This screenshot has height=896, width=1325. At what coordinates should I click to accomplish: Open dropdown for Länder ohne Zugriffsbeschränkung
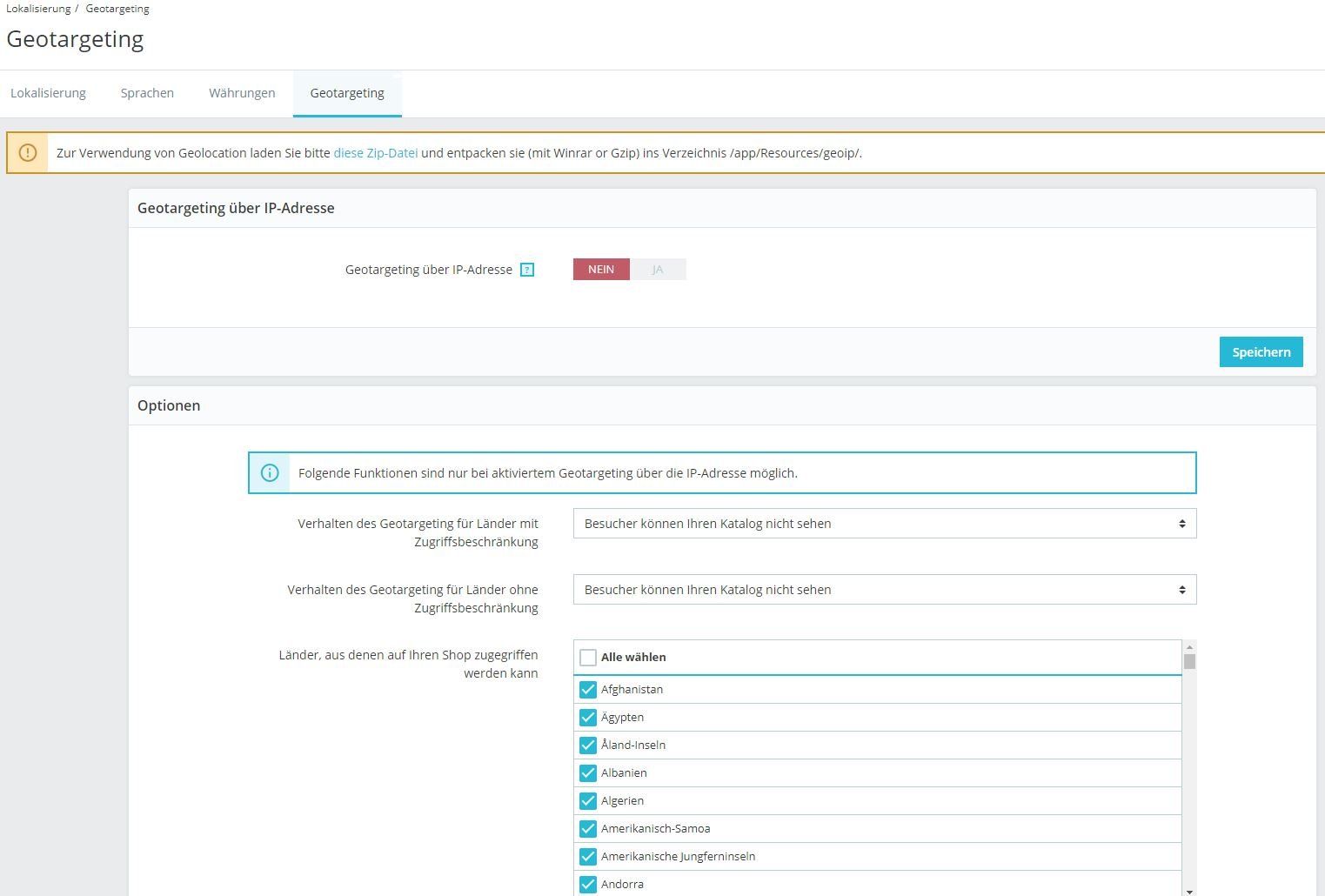pos(885,590)
